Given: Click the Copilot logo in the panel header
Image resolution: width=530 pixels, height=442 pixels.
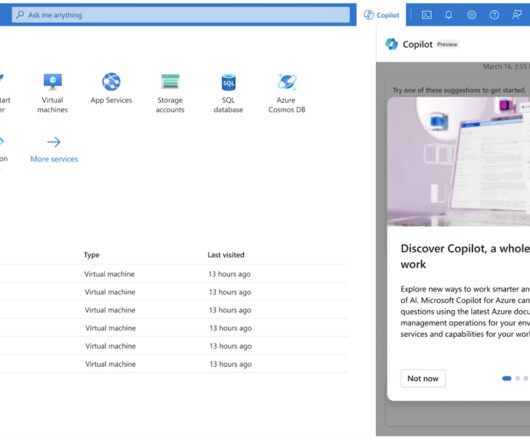Looking at the screenshot, I should click(392, 44).
